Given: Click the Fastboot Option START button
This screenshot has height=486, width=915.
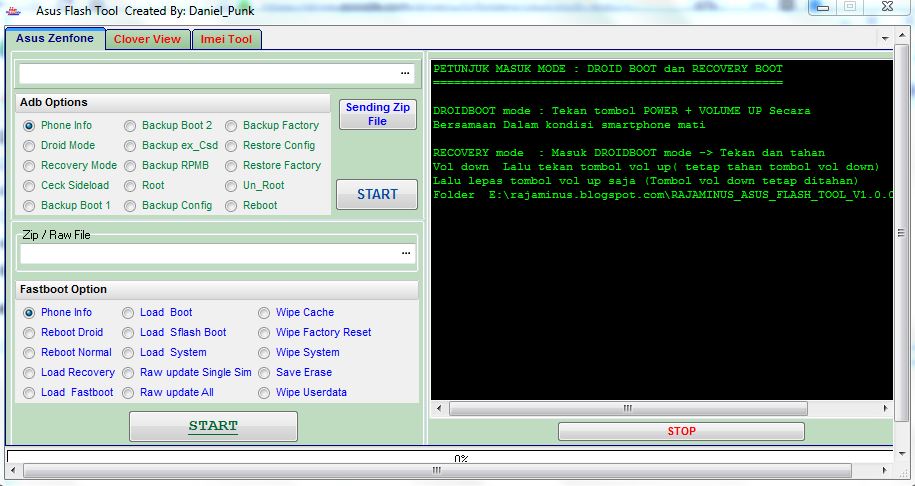Looking at the screenshot, I should pos(213,426).
